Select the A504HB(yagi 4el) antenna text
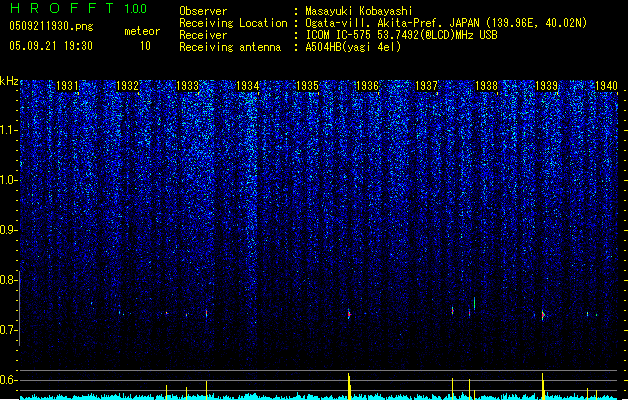 click(x=353, y=47)
